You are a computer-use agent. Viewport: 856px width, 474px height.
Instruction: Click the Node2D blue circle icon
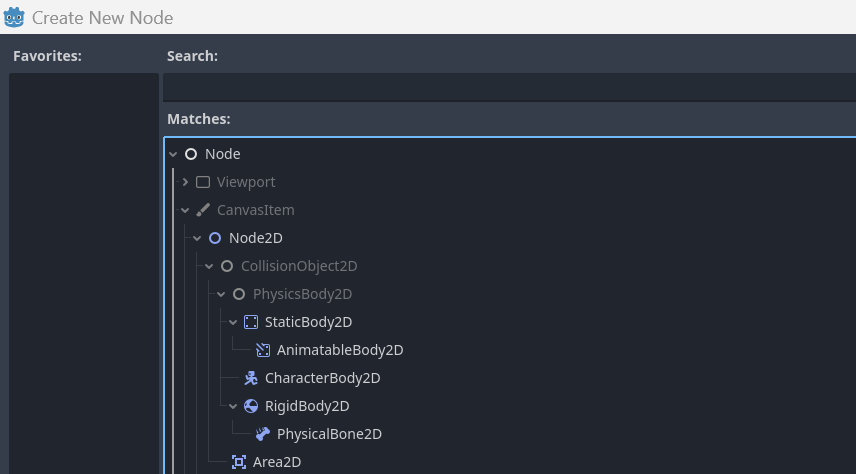coord(215,238)
